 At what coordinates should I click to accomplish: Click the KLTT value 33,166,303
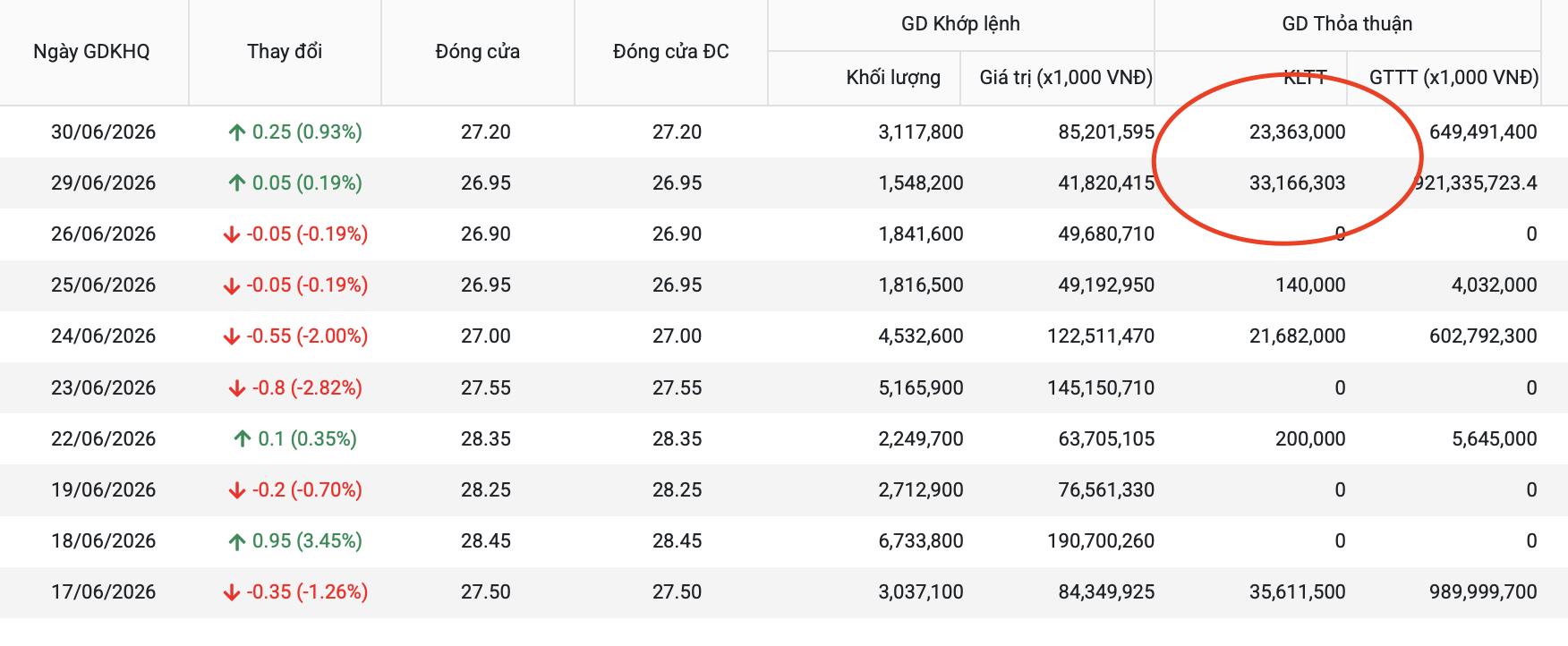1297,183
